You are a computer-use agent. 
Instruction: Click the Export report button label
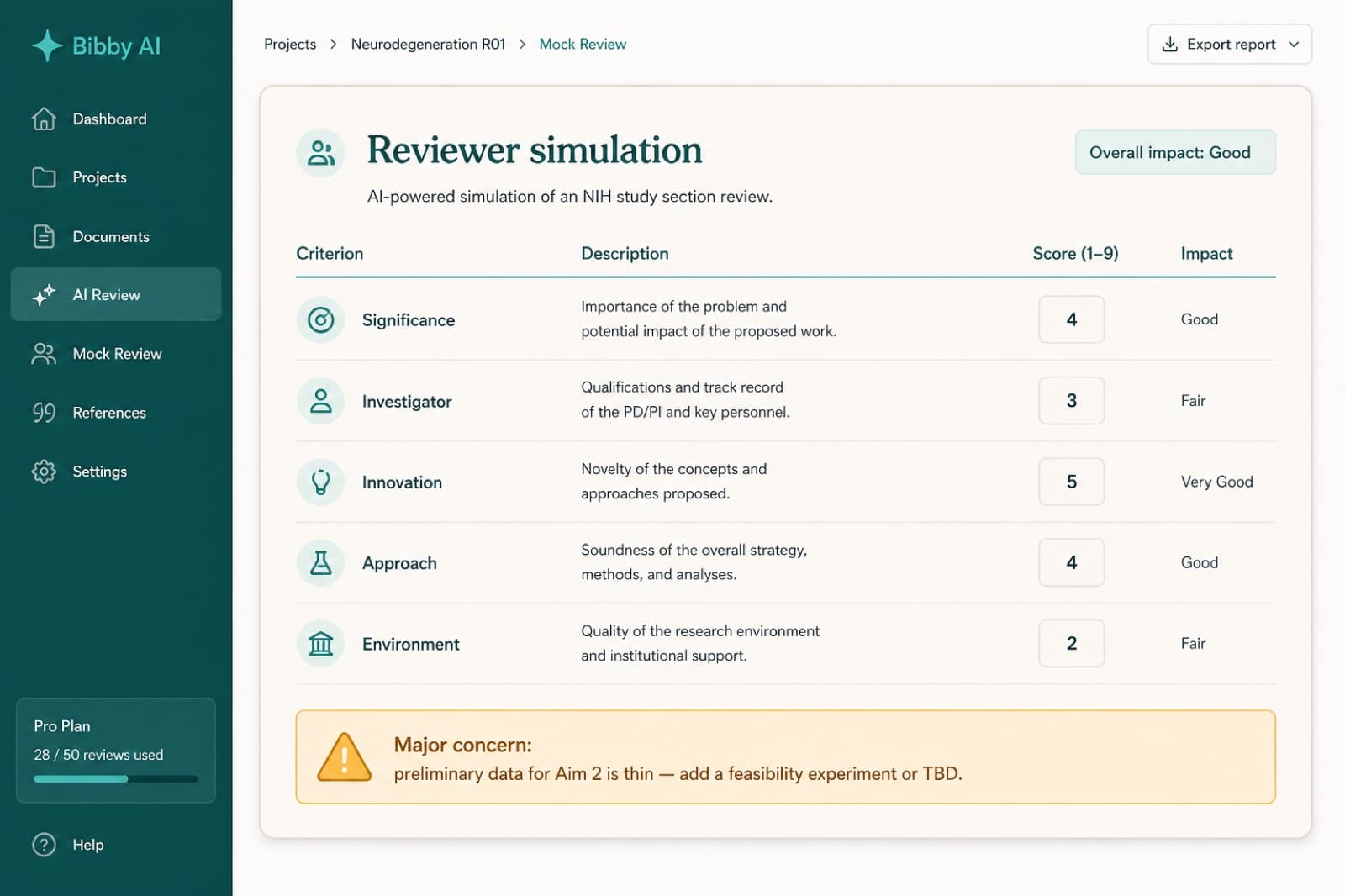(x=1231, y=44)
